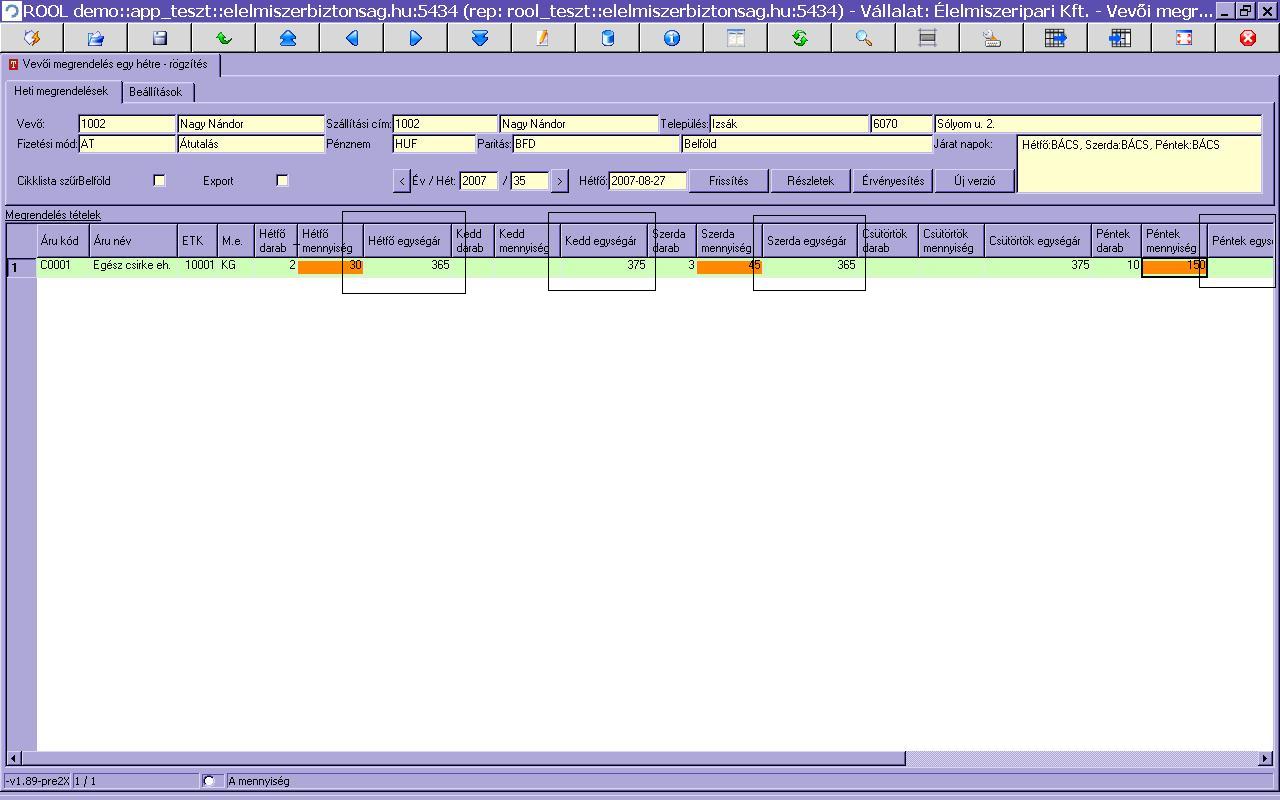Viewport: 1280px width, 800px height.
Task: Open the folder icon in toolbar
Action: [x=96, y=38]
